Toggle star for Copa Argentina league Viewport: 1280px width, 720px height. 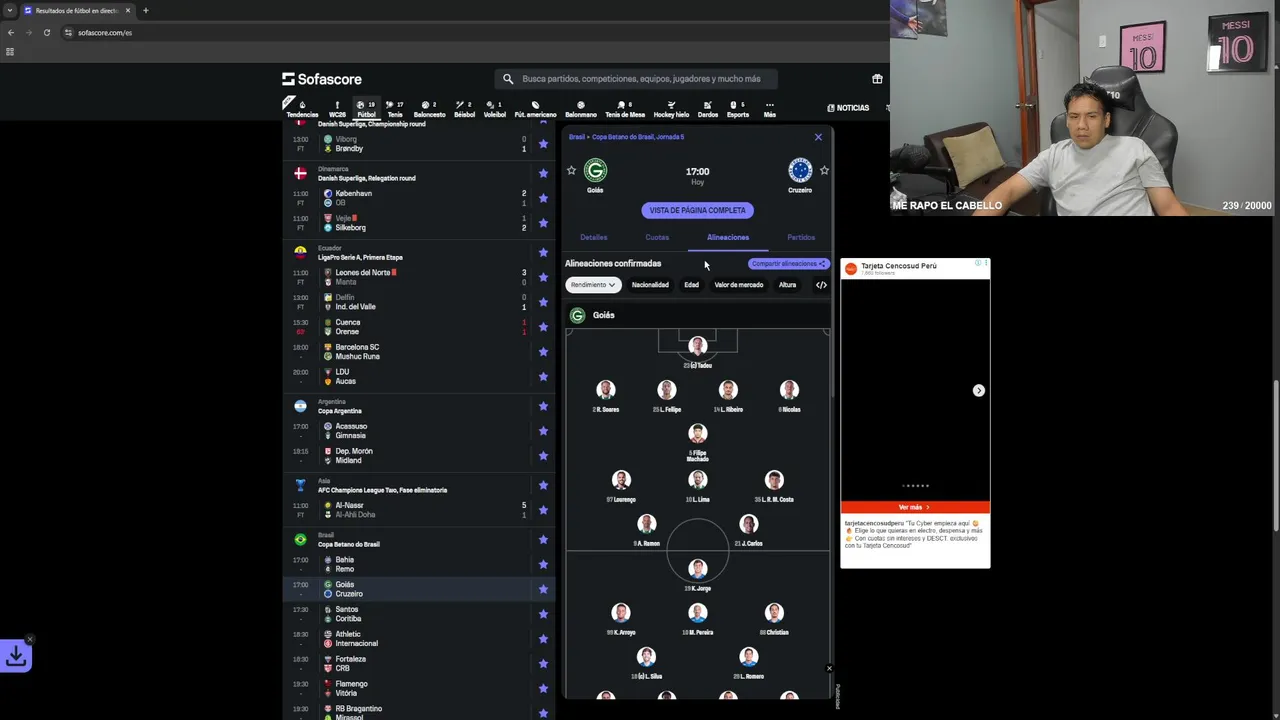[543, 406]
